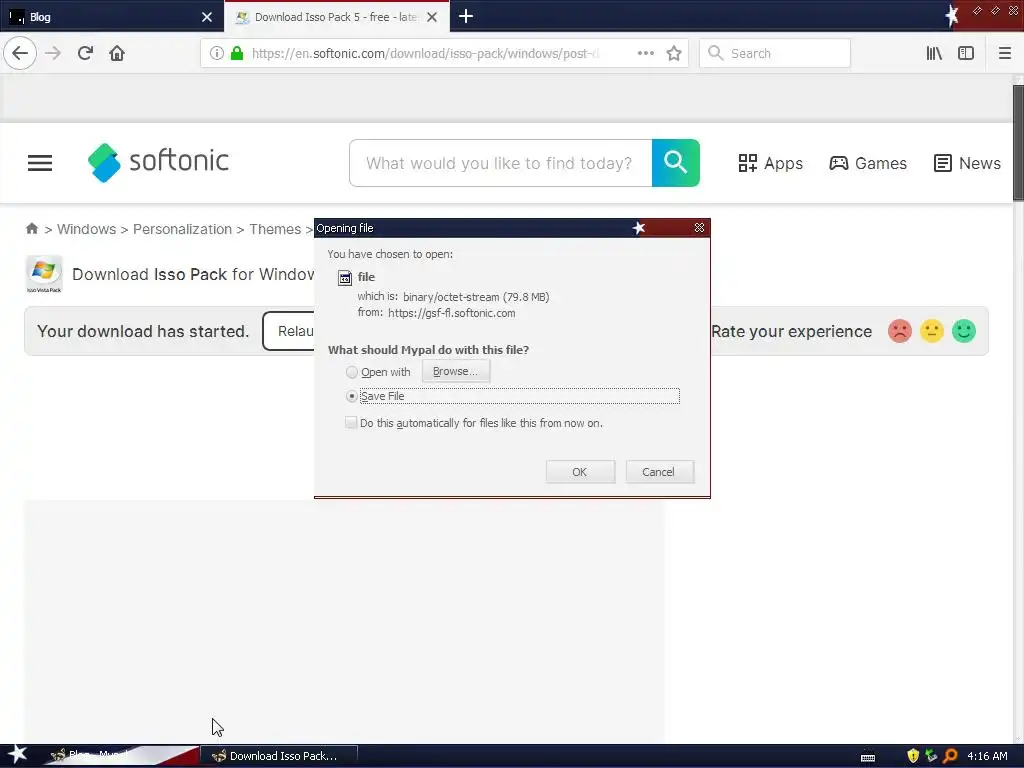
Task: Open Softonic site hamburger menu
Action: [40, 163]
